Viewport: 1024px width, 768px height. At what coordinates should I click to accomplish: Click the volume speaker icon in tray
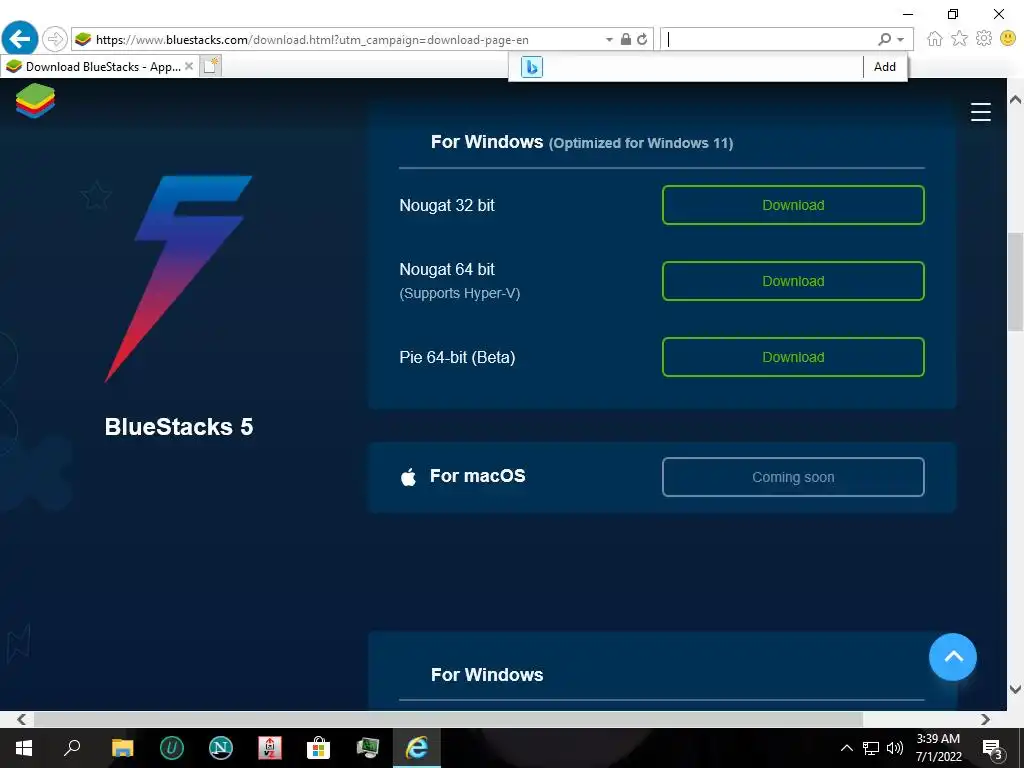(895, 748)
